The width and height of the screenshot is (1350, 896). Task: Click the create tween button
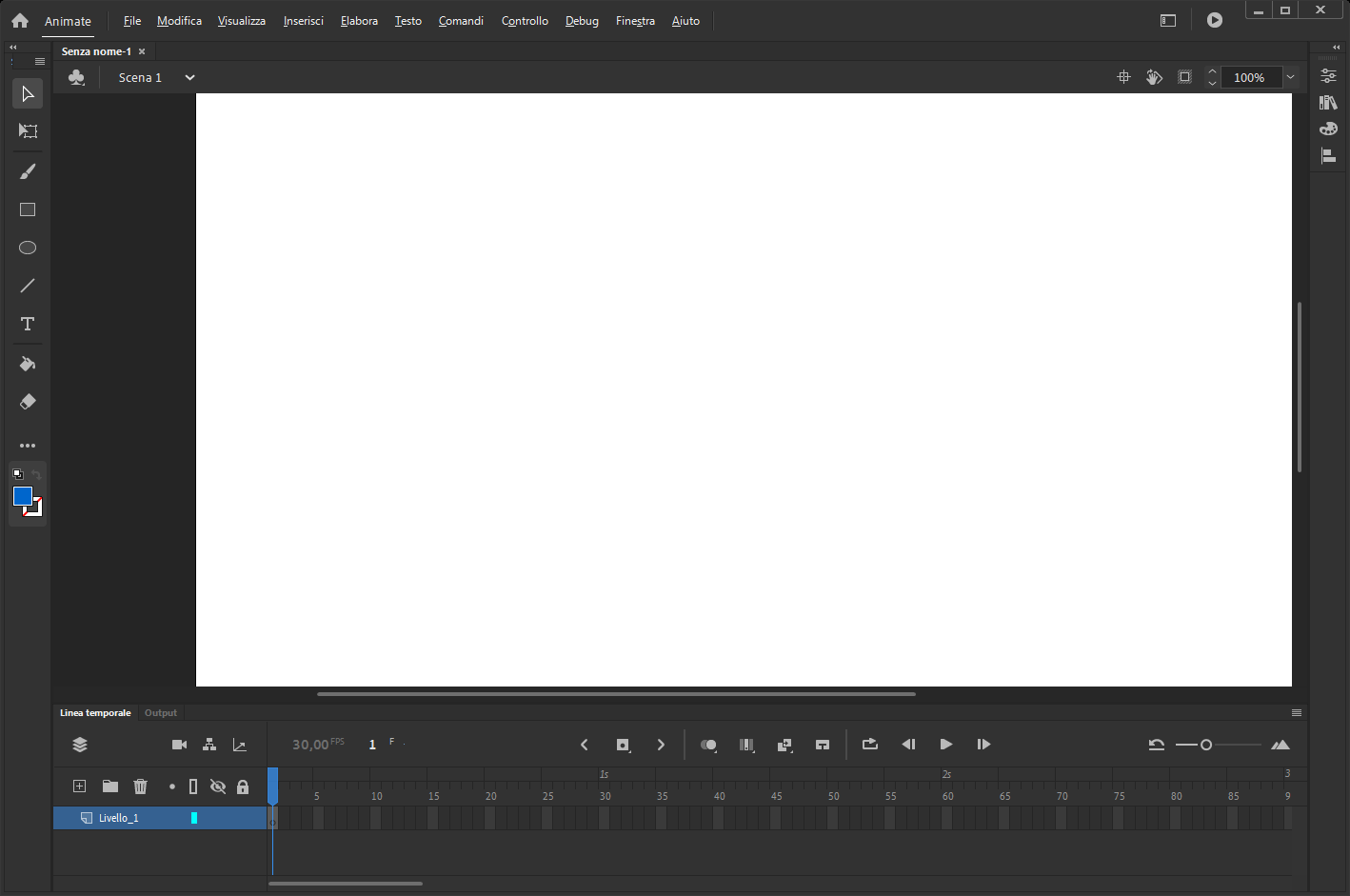point(784,745)
